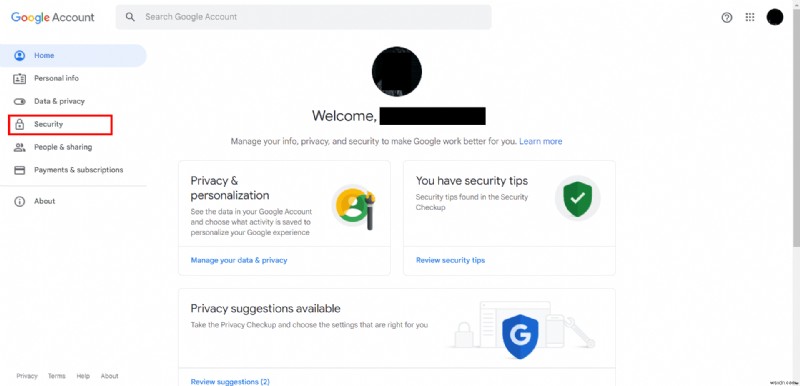Click the large profile picture
Screen dimensions: 800x386
pos(396,71)
